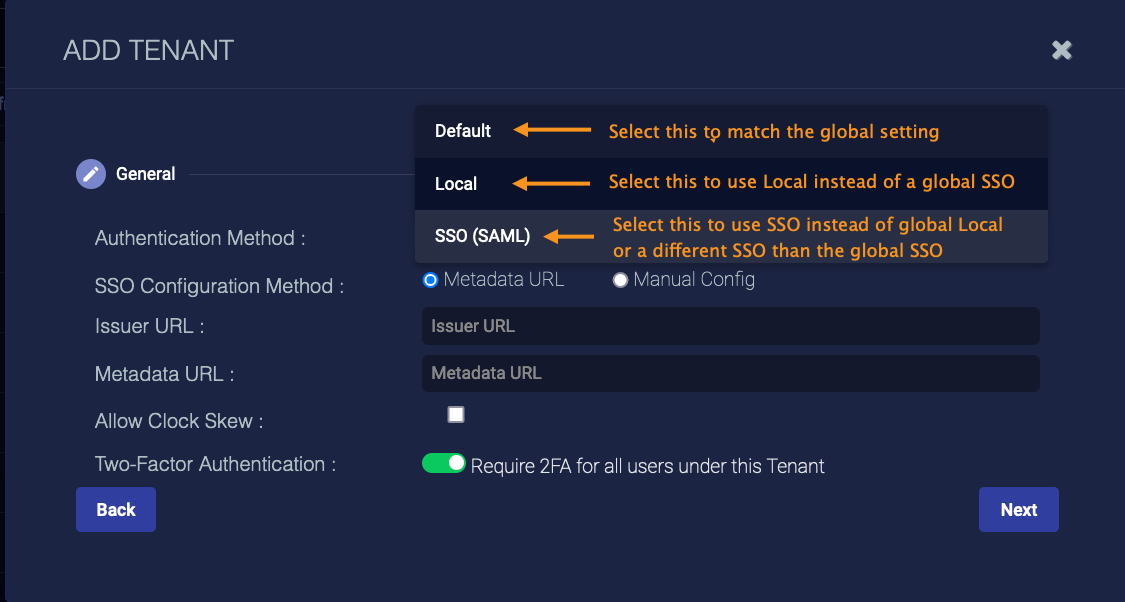
Task: Go back with the Back button
Action: tap(116, 510)
